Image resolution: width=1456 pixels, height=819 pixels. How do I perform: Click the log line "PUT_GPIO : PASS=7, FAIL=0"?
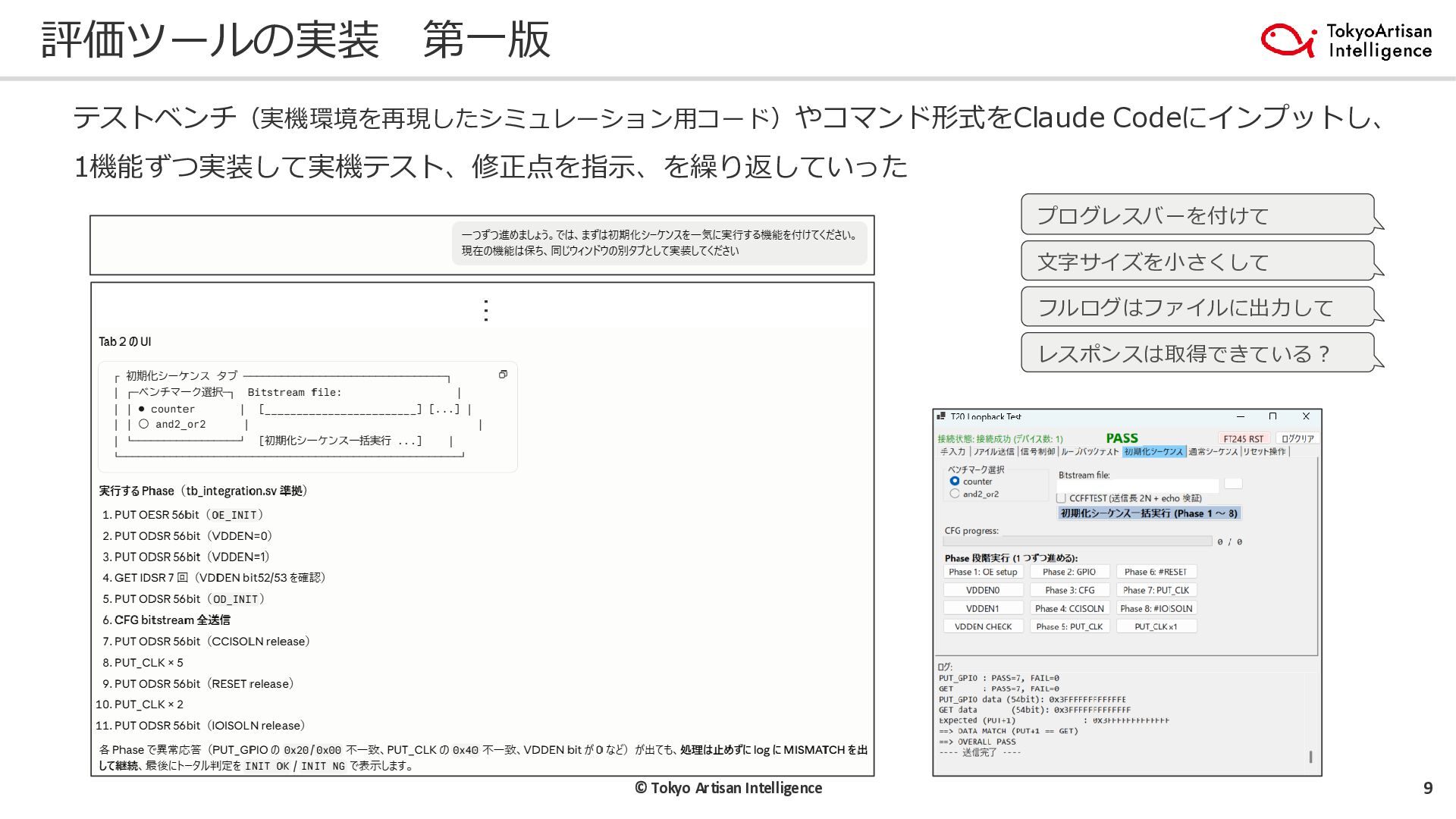tap(999, 678)
